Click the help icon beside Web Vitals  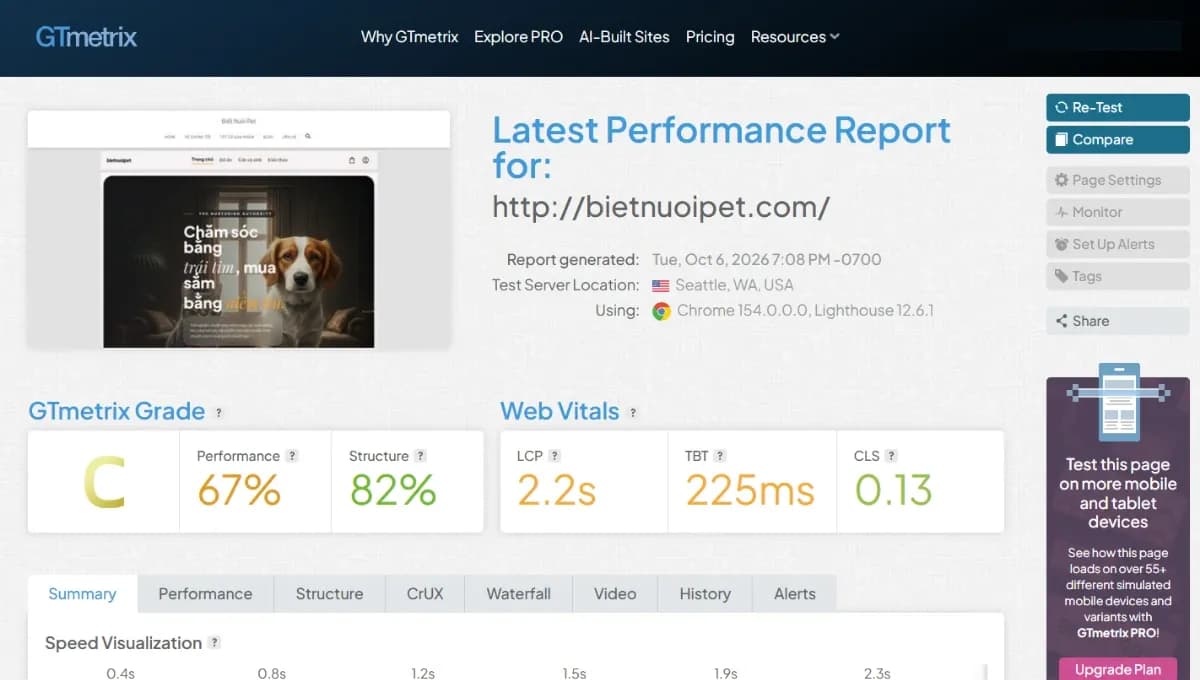(633, 412)
